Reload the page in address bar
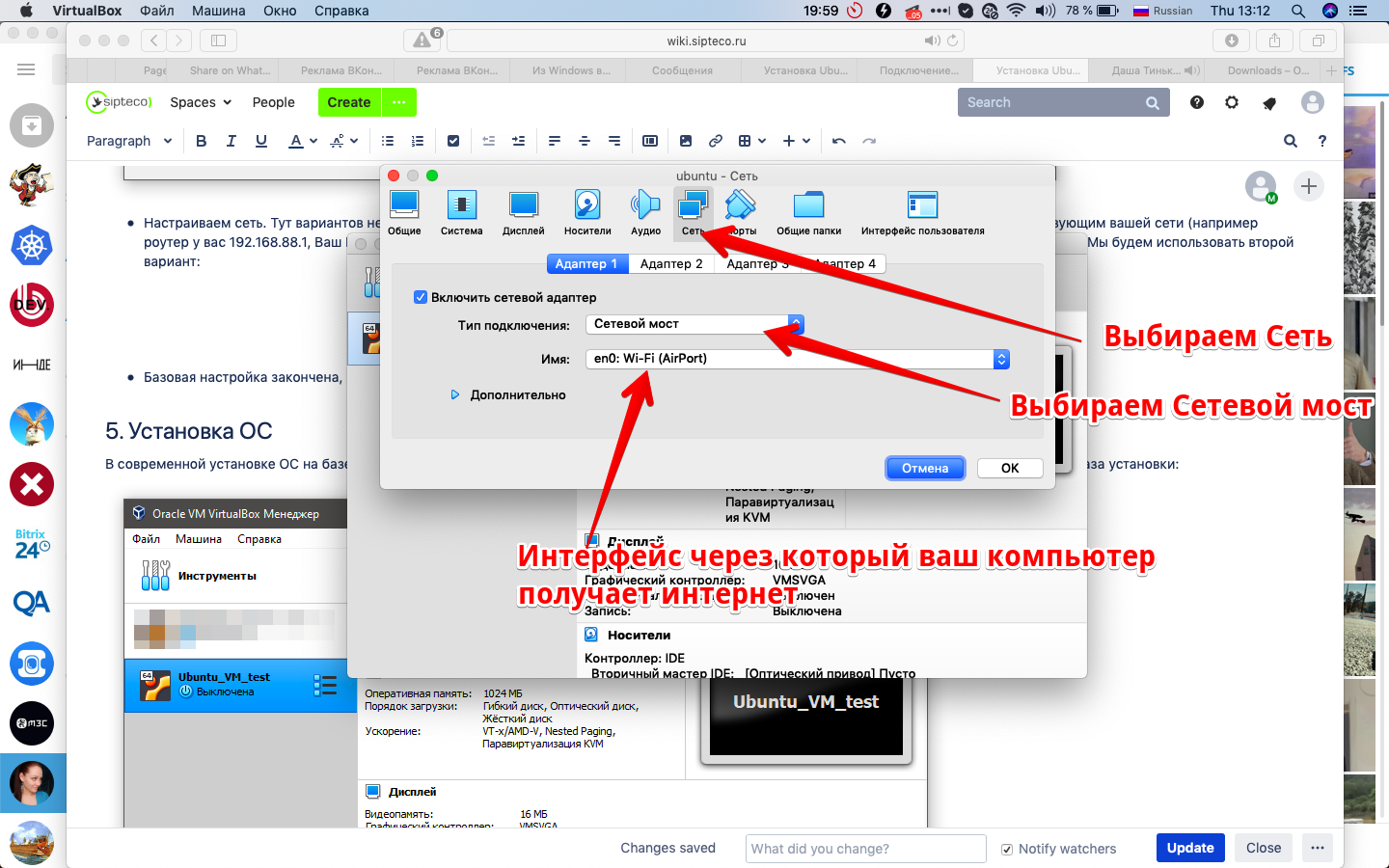Screen dimensions: 1389x868 click(x=953, y=41)
